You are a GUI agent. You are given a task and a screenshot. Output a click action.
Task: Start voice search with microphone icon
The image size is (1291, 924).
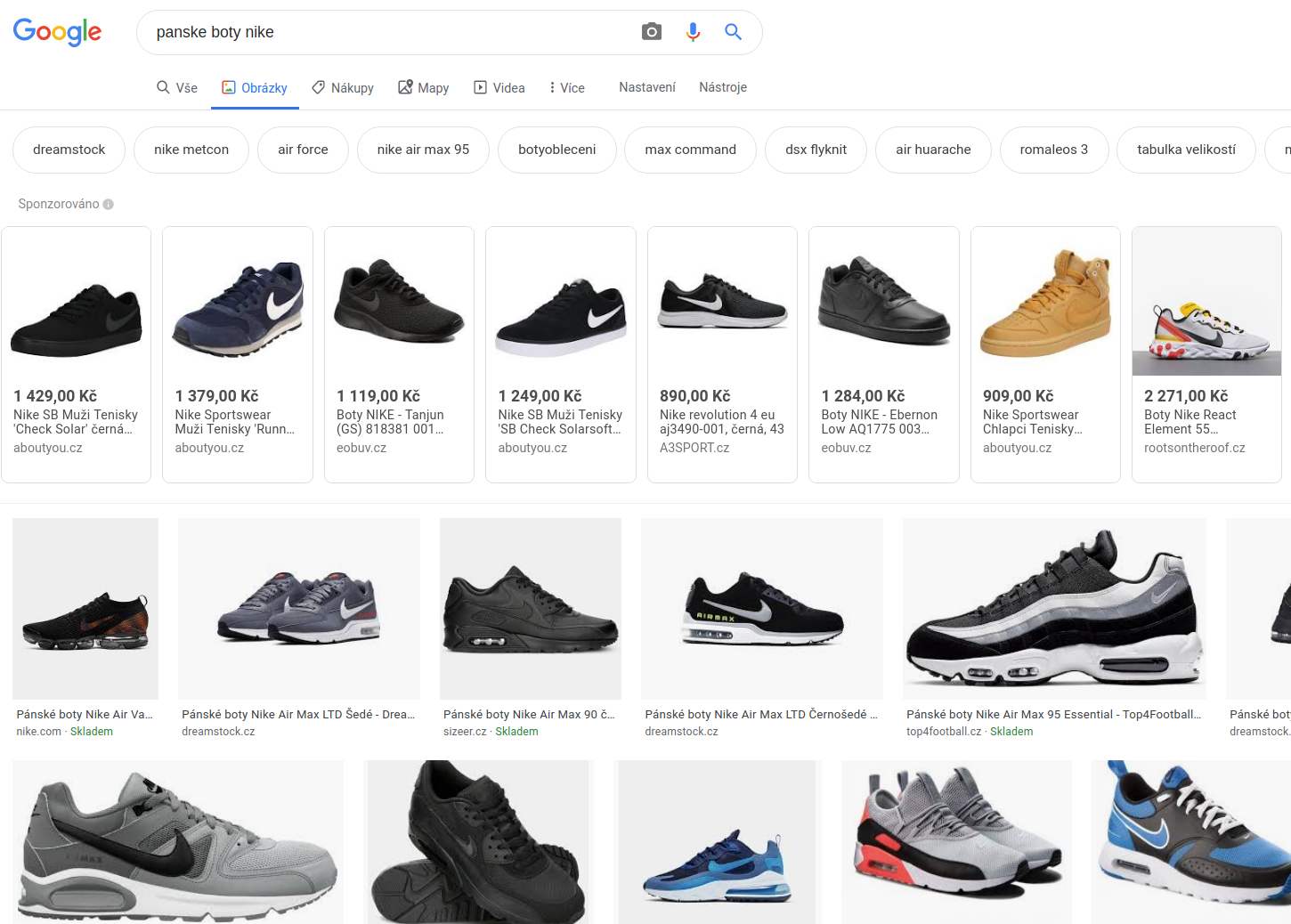[x=693, y=32]
